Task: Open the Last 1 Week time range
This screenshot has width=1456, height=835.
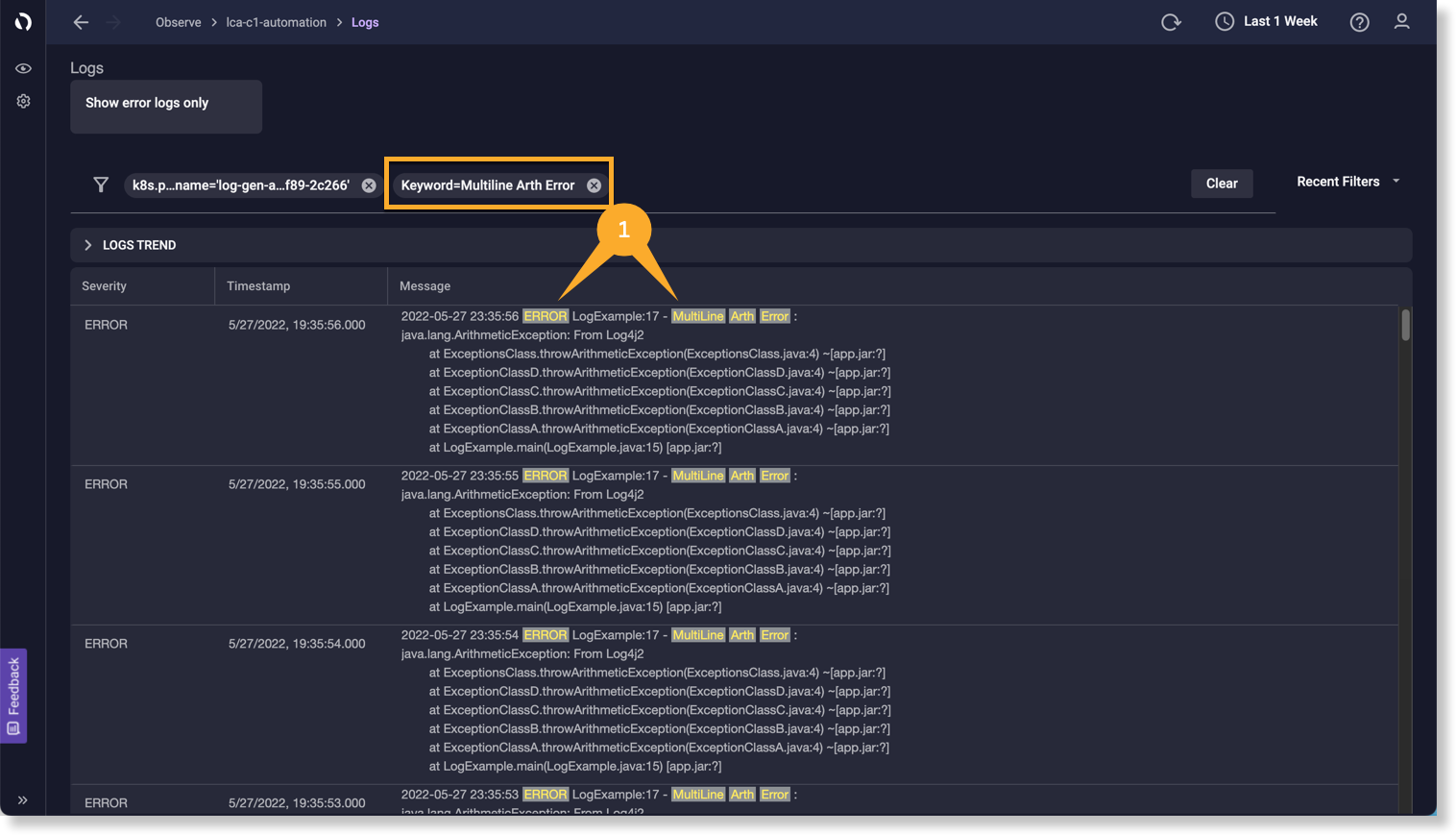Action: pos(1280,21)
